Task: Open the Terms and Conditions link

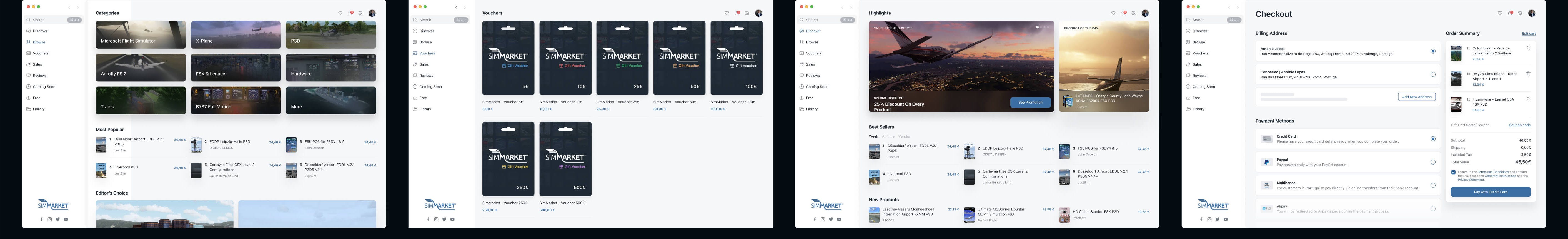Action: coord(1493,172)
